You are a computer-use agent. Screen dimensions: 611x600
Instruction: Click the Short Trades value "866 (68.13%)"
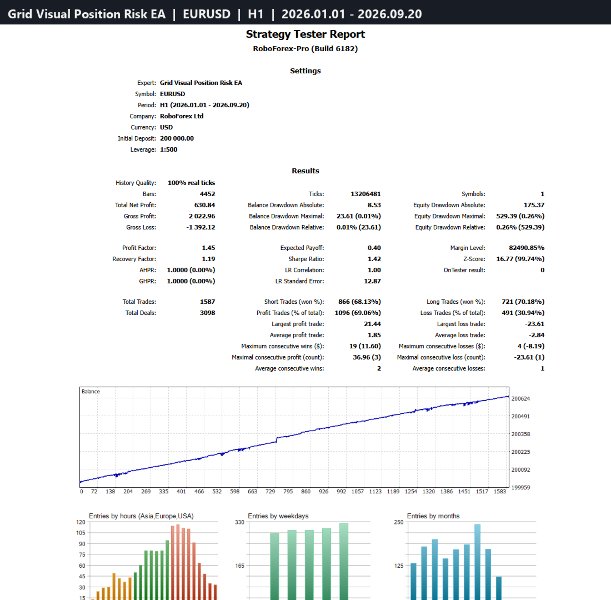coord(359,302)
